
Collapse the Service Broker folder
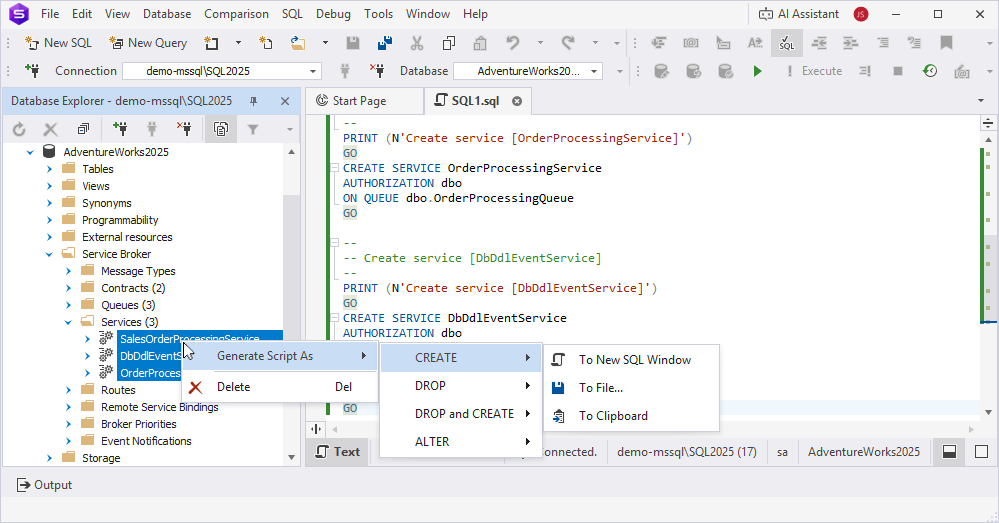49,254
